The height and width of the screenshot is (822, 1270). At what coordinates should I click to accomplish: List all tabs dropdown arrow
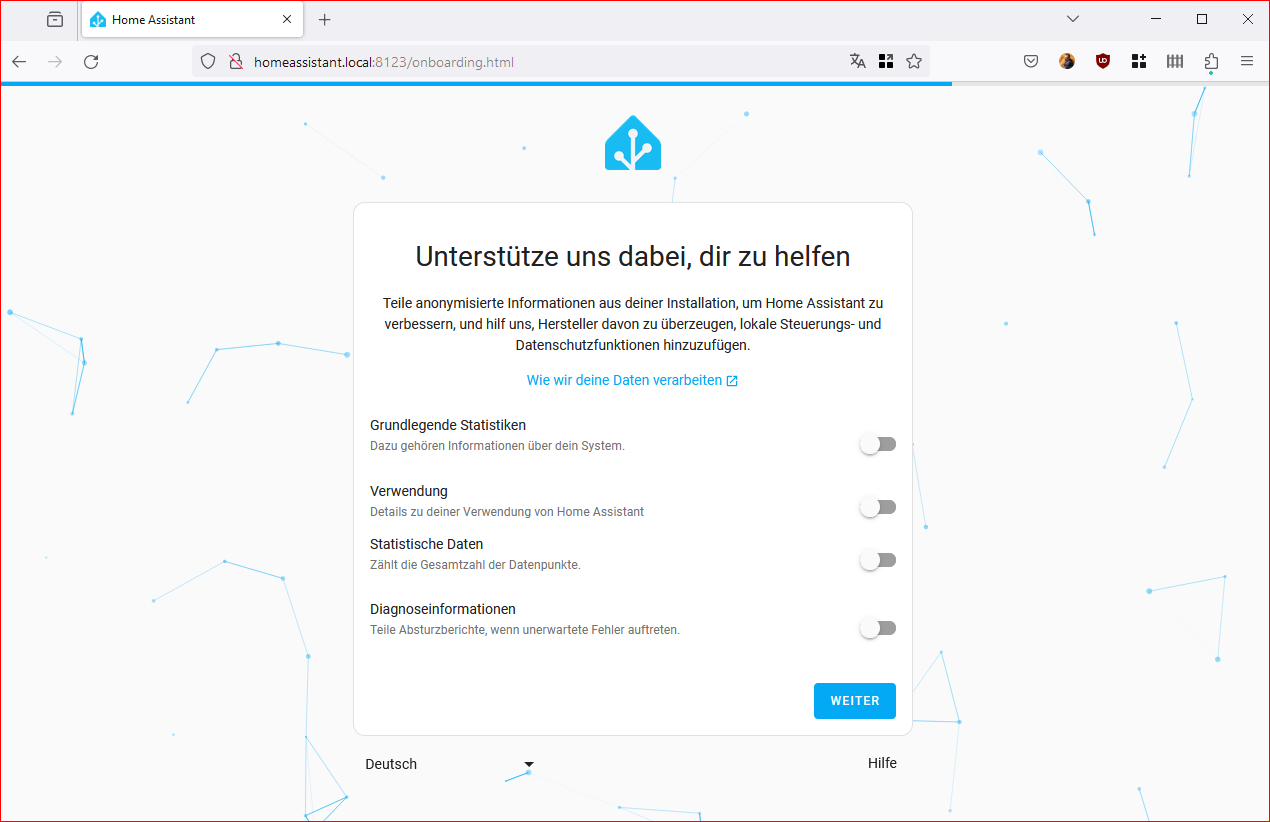(x=1073, y=19)
